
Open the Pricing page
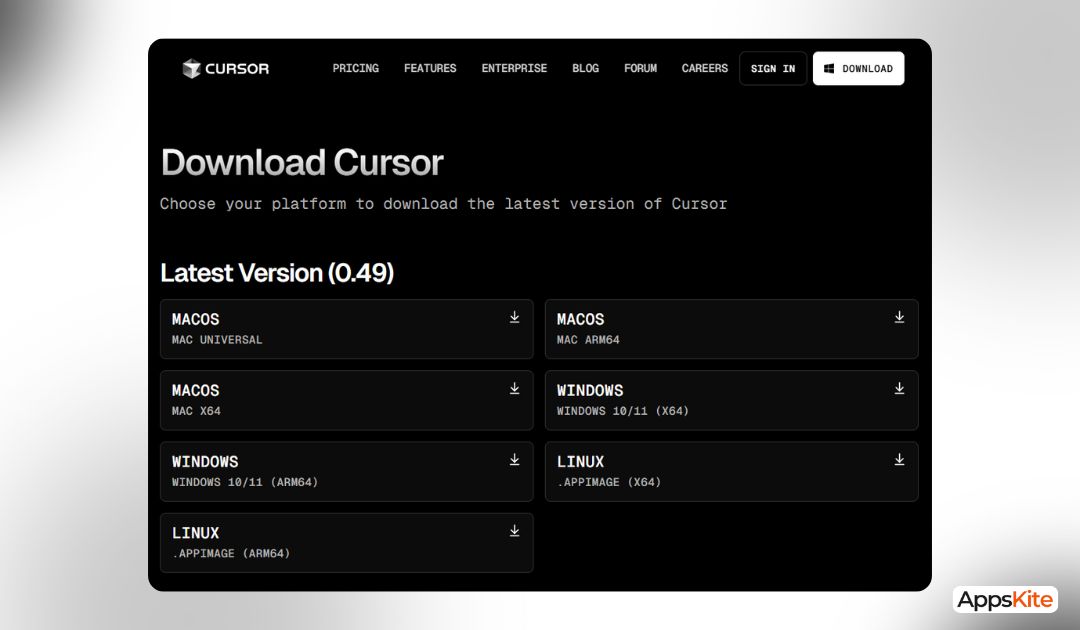[355, 68]
